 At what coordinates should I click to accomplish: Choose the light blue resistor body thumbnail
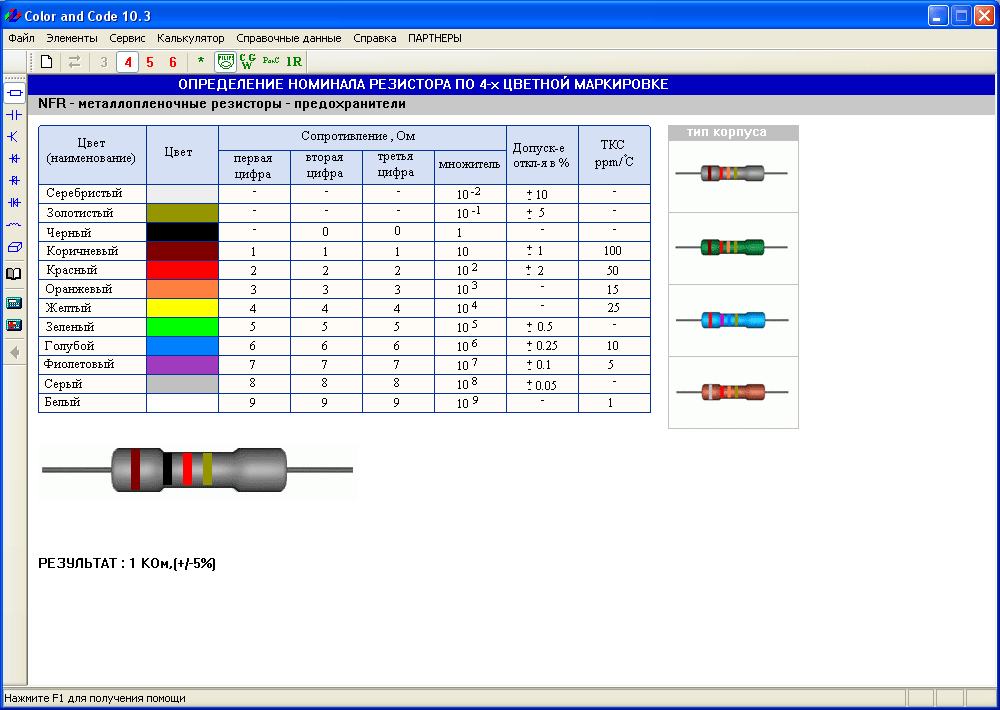click(x=733, y=320)
